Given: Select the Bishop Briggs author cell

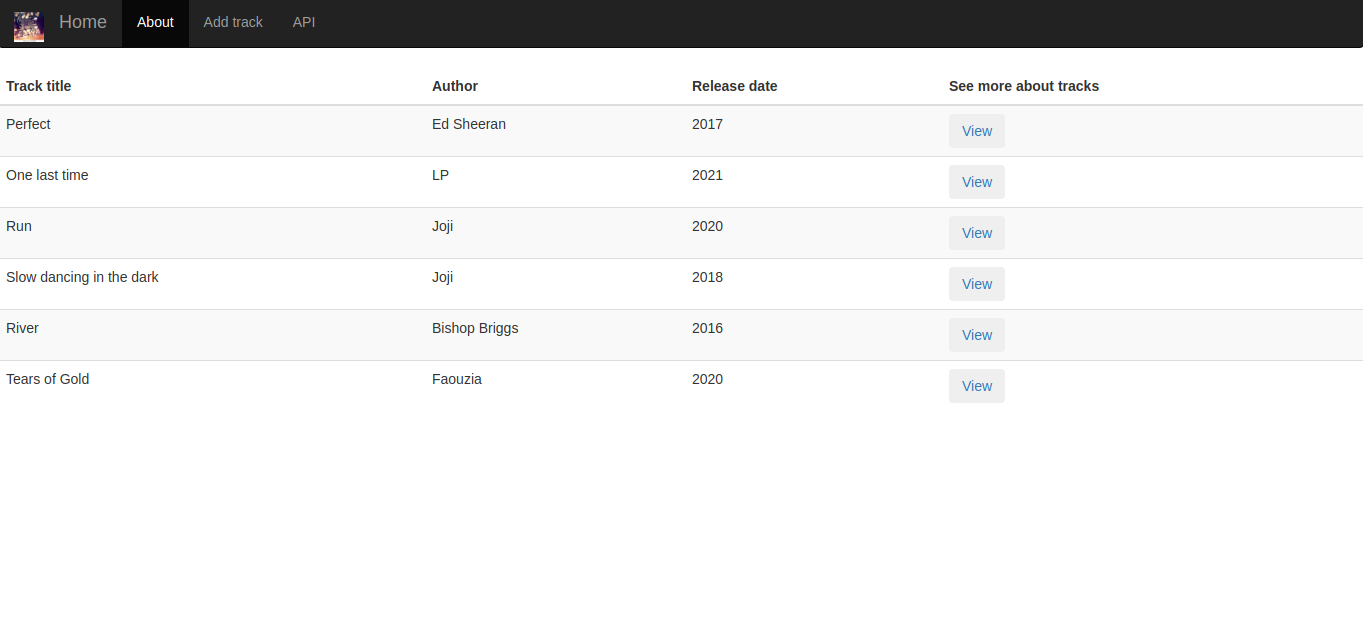Looking at the screenshot, I should coord(475,328).
